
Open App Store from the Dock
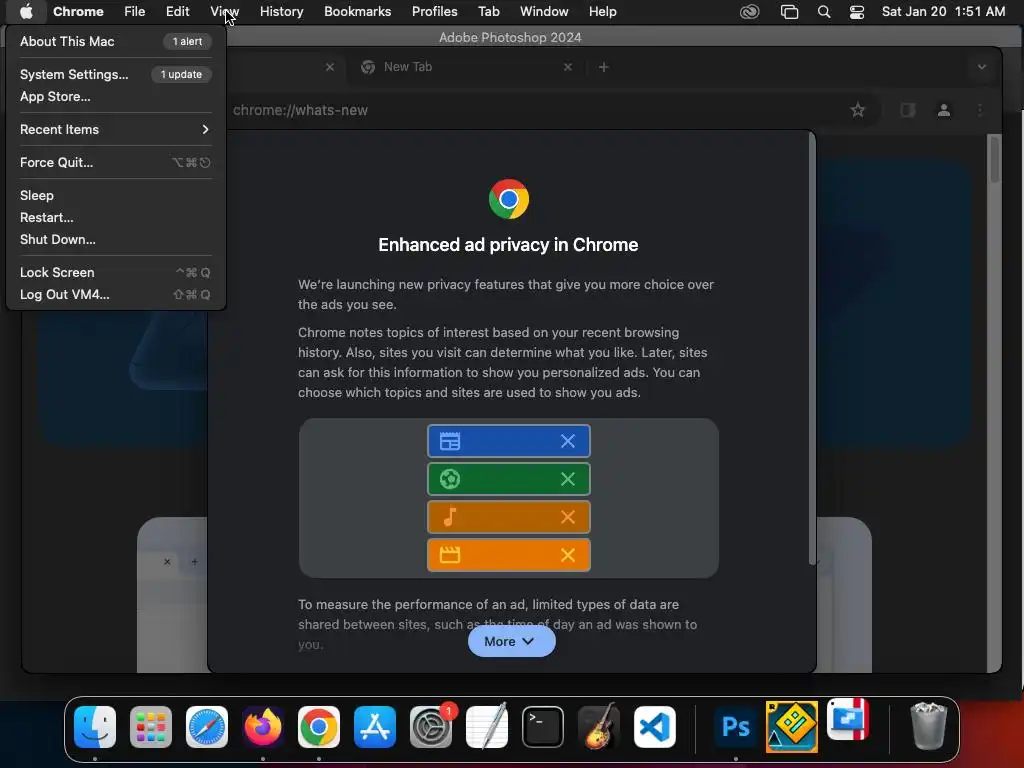(x=375, y=726)
